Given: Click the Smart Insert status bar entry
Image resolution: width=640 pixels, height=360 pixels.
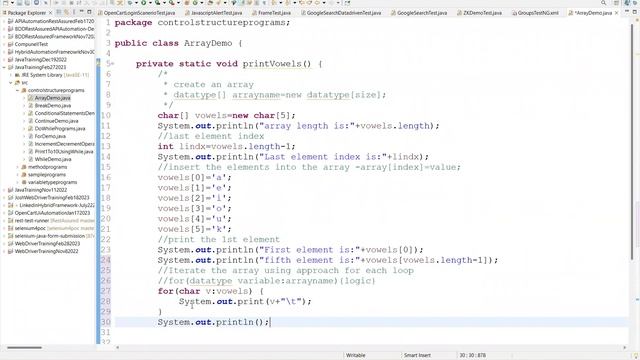Looking at the screenshot, I should pos(417,356).
